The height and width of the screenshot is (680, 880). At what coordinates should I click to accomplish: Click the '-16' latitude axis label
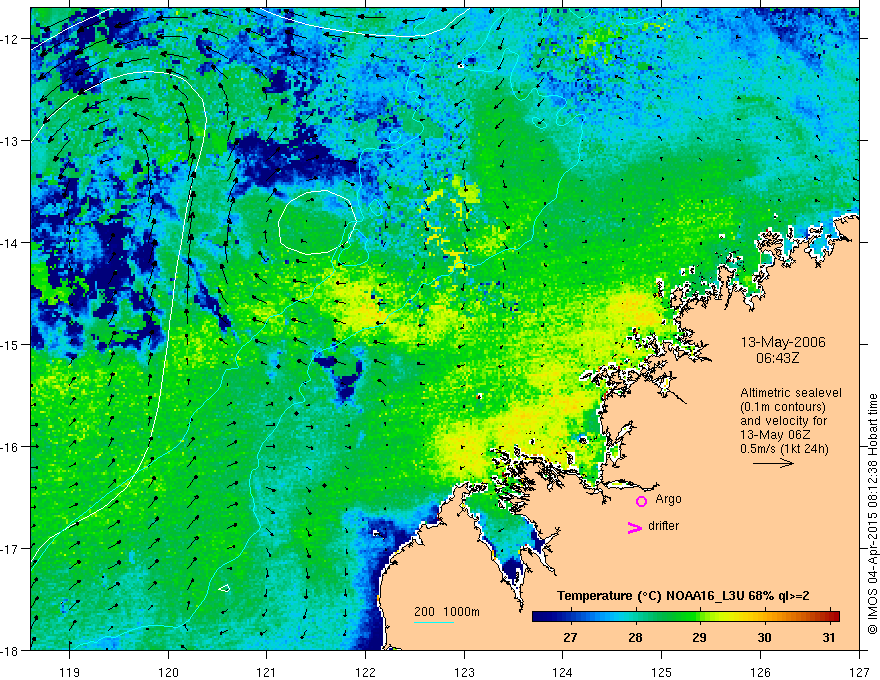(10, 447)
